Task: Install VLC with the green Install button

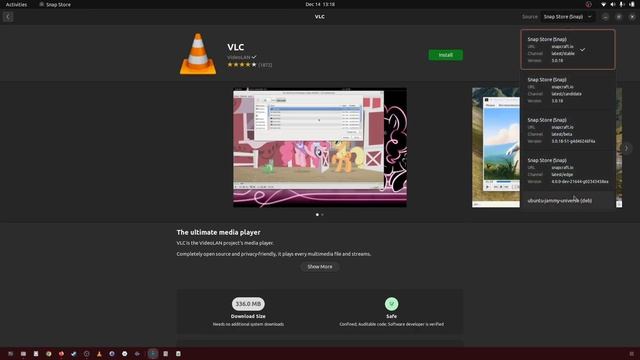Action: point(445,55)
